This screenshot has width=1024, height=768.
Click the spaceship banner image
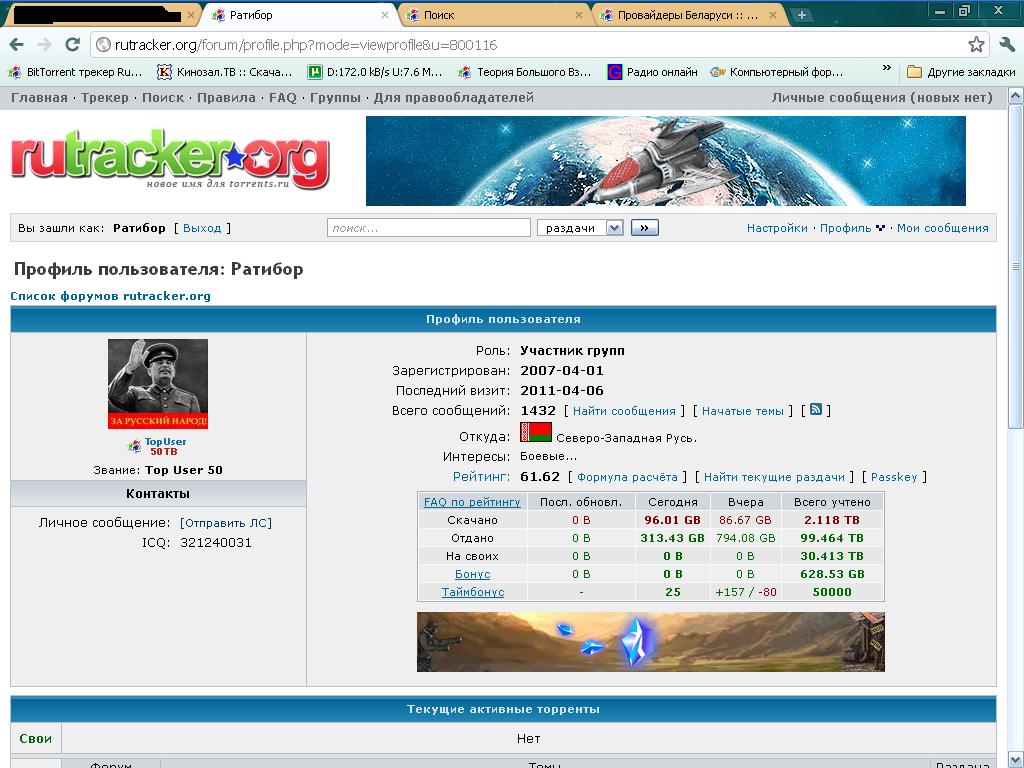(x=665, y=161)
